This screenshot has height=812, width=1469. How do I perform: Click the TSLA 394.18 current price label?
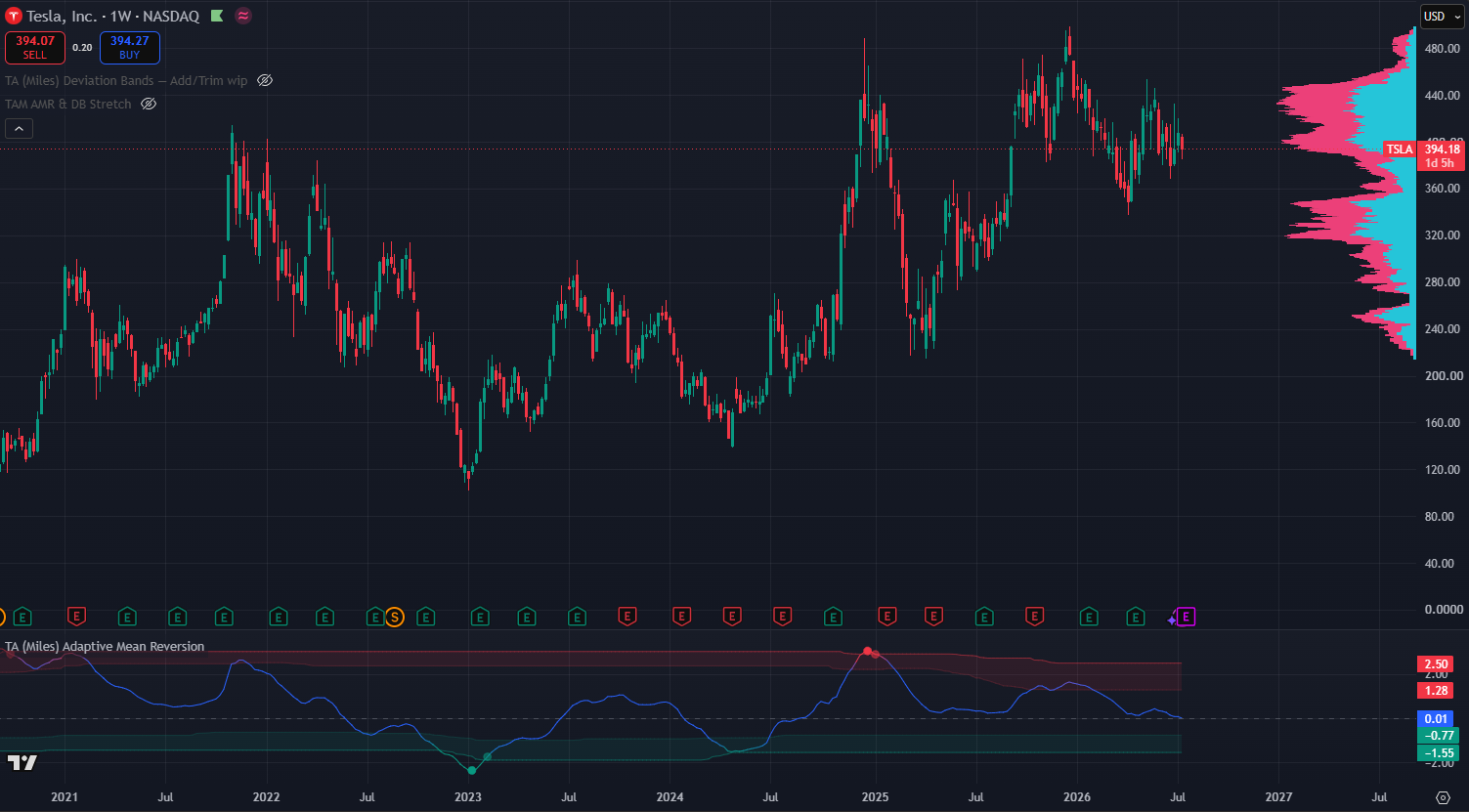click(x=1424, y=155)
